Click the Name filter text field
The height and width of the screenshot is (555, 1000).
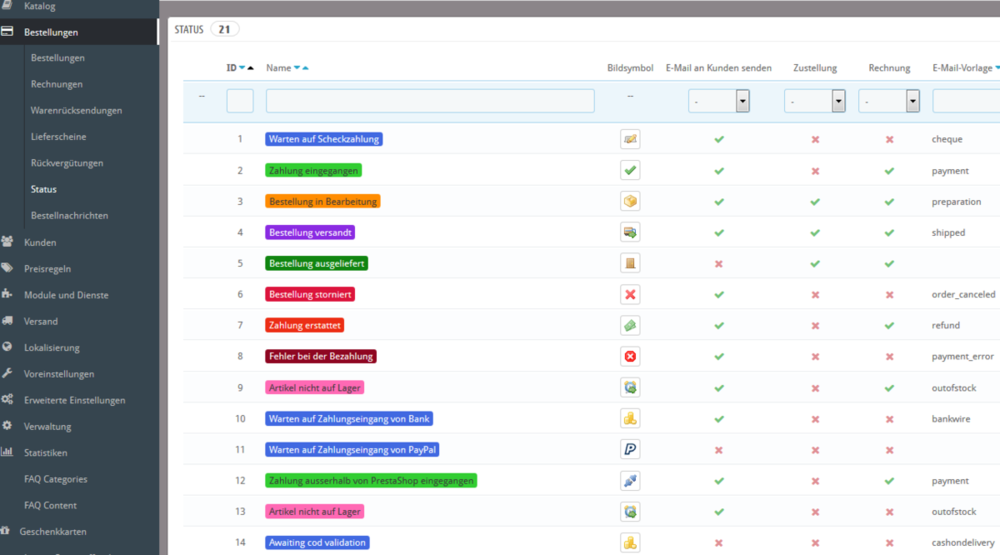point(430,101)
